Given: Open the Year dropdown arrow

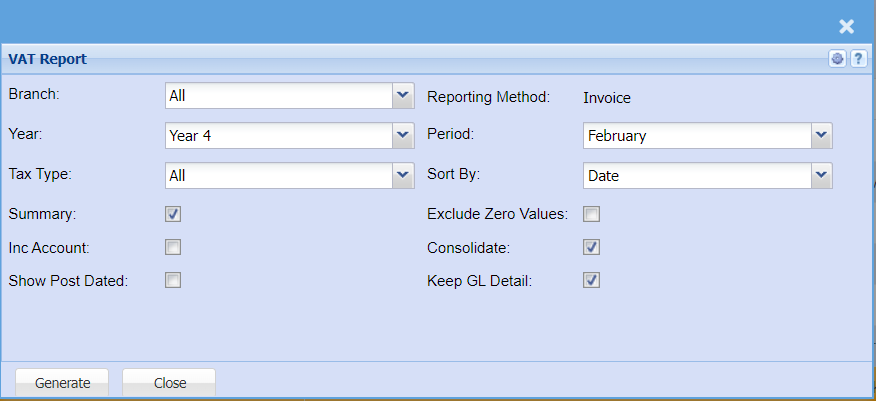Looking at the screenshot, I should coord(403,135).
